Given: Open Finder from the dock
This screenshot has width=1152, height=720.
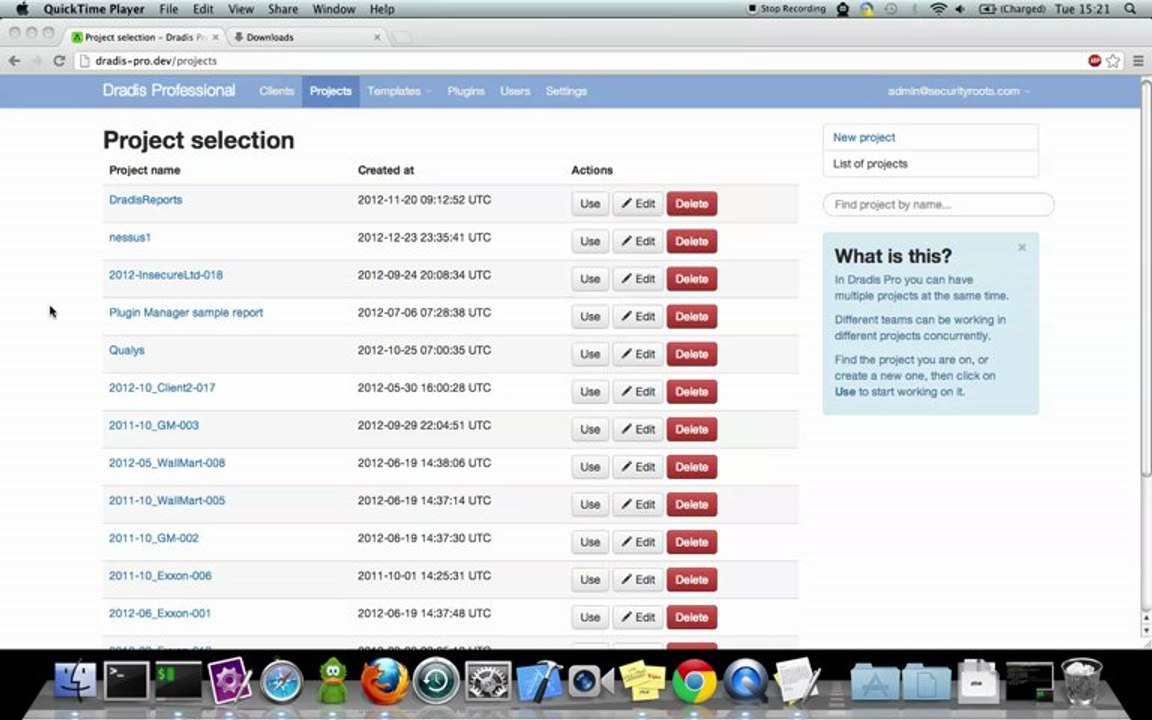Looking at the screenshot, I should click(75, 680).
